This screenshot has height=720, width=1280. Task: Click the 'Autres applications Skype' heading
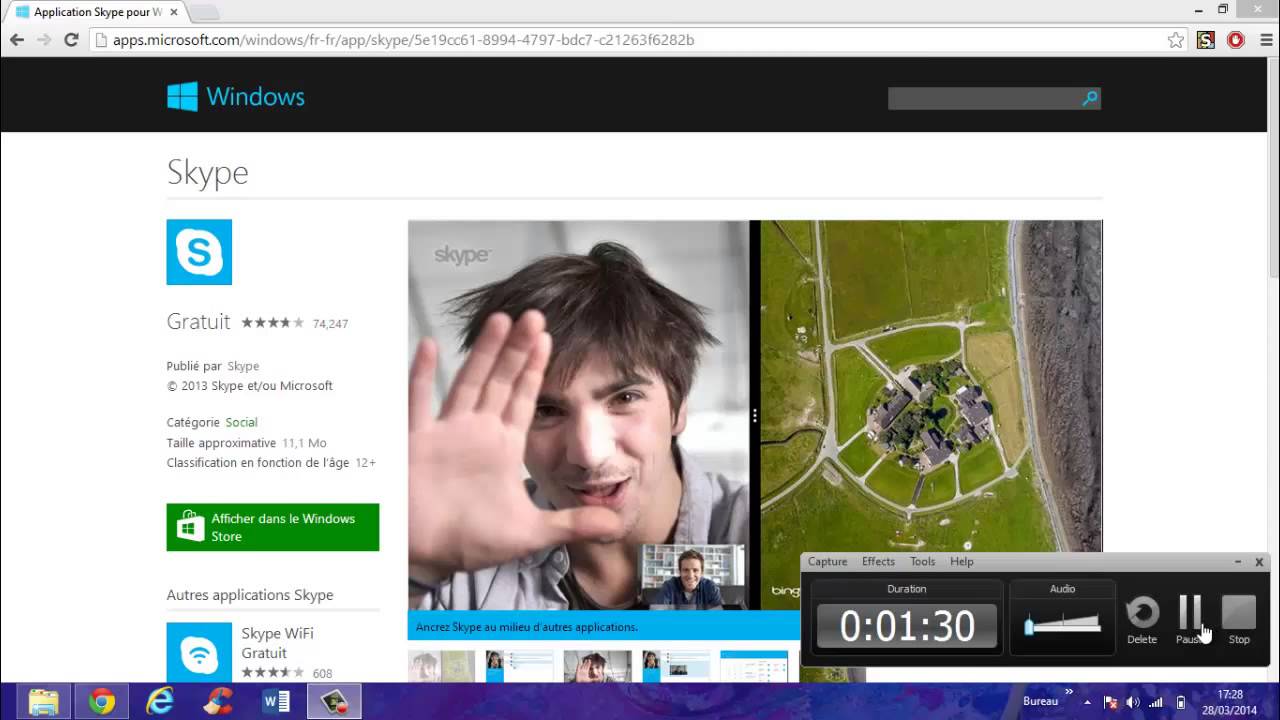250,595
